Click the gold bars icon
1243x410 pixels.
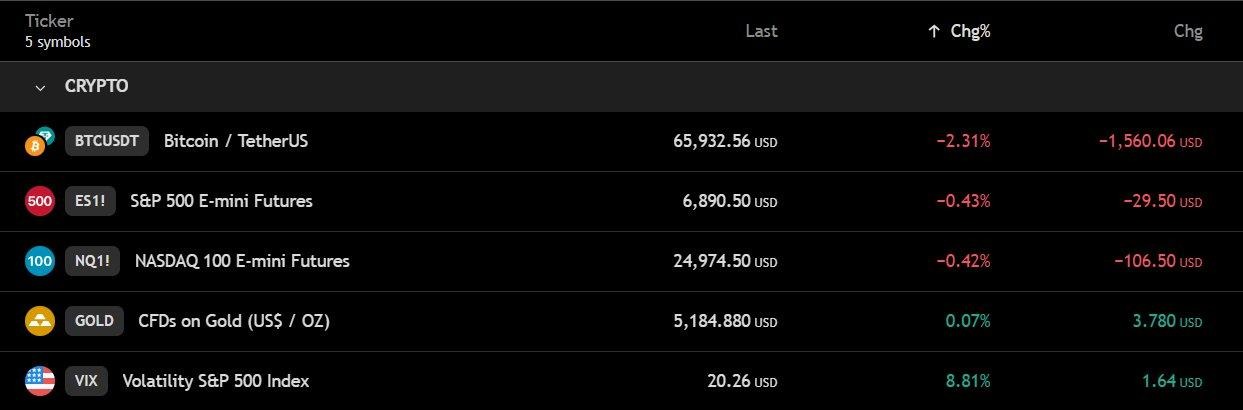click(40, 321)
